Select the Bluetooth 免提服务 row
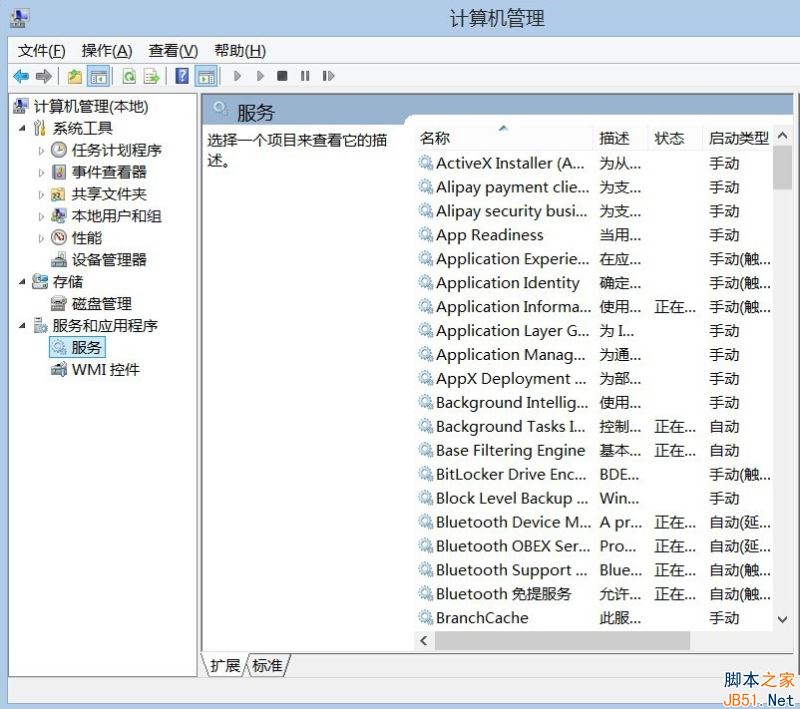The image size is (800, 709). [x=595, y=593]
